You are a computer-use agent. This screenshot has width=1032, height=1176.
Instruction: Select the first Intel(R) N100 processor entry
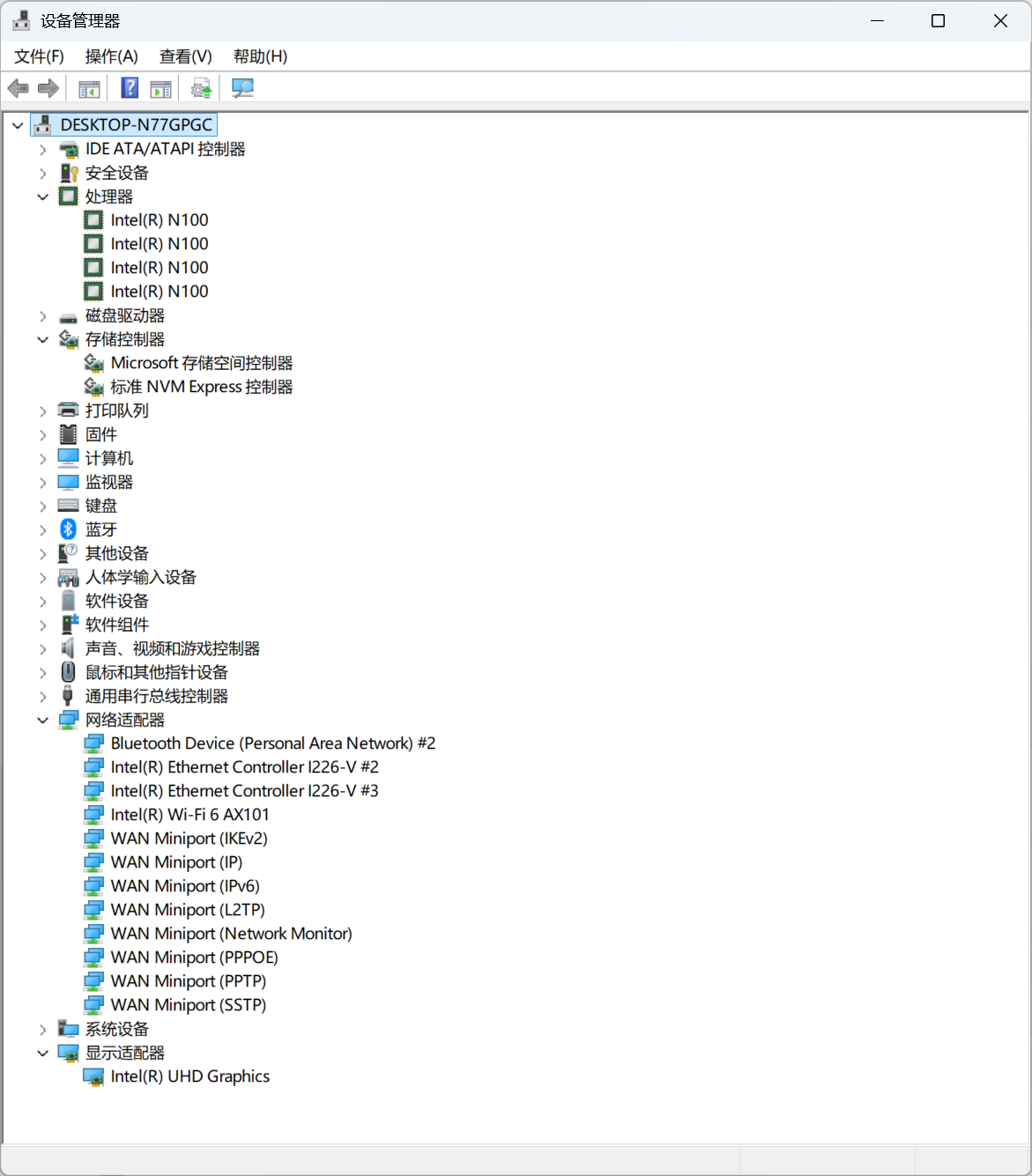(159, 220)
